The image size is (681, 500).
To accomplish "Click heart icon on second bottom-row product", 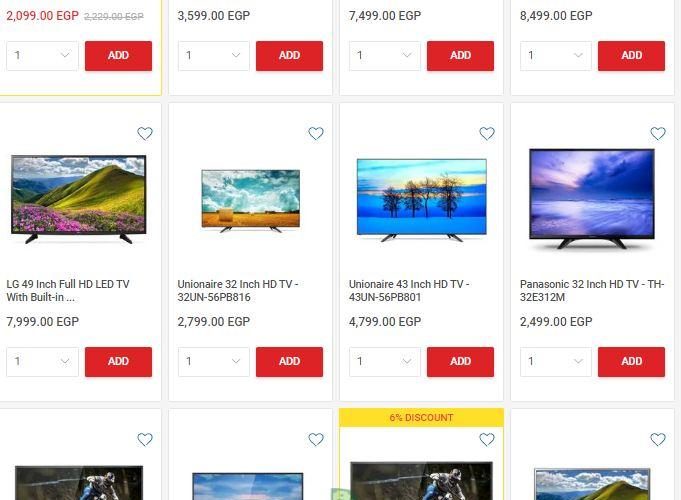I will pos(316,440).
